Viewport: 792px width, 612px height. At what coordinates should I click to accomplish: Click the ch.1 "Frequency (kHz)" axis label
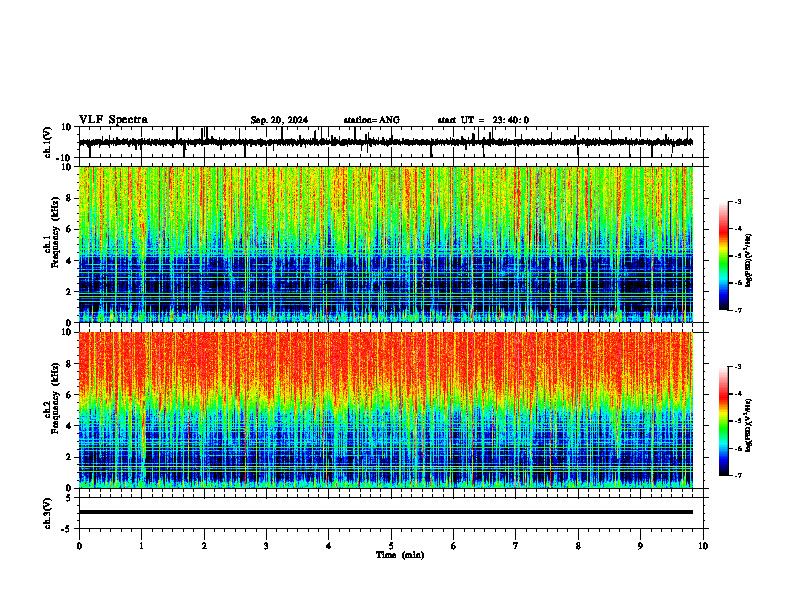55,232
